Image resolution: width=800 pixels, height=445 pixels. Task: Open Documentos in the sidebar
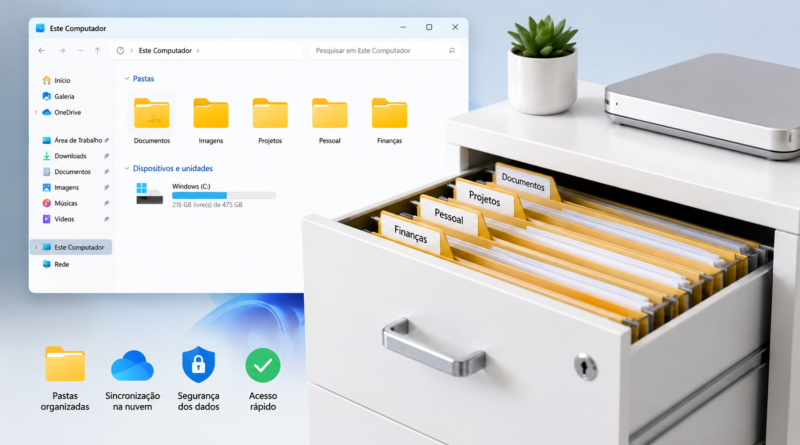[66, 171]
